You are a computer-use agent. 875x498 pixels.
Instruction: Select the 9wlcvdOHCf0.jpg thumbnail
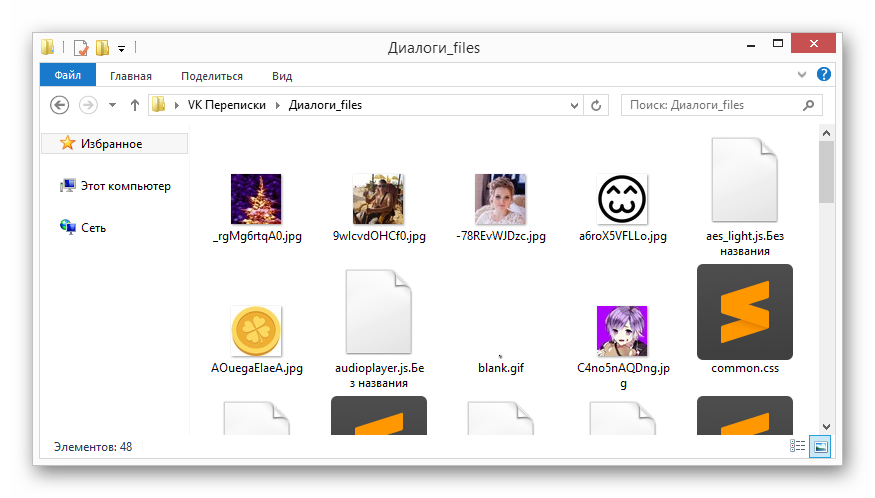379,199
